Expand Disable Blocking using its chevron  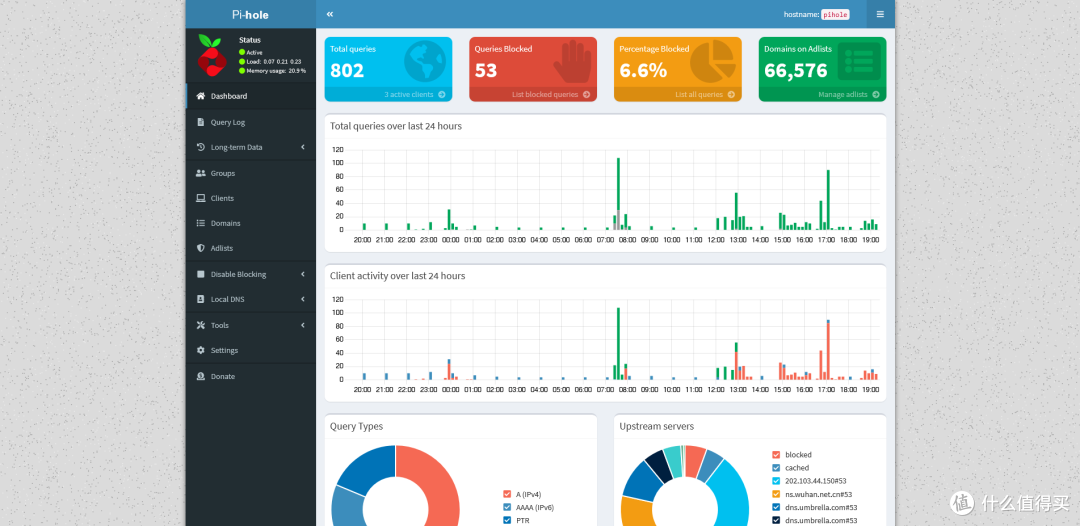[302, 274]
